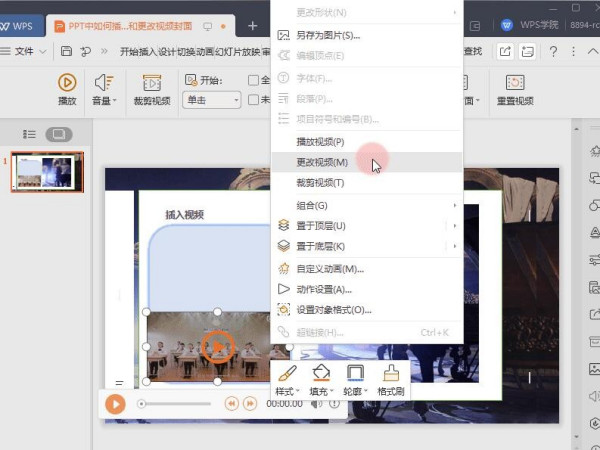Click the Play video ribbon icon
Screen dimensions: 600x450
tap(67, 90)
